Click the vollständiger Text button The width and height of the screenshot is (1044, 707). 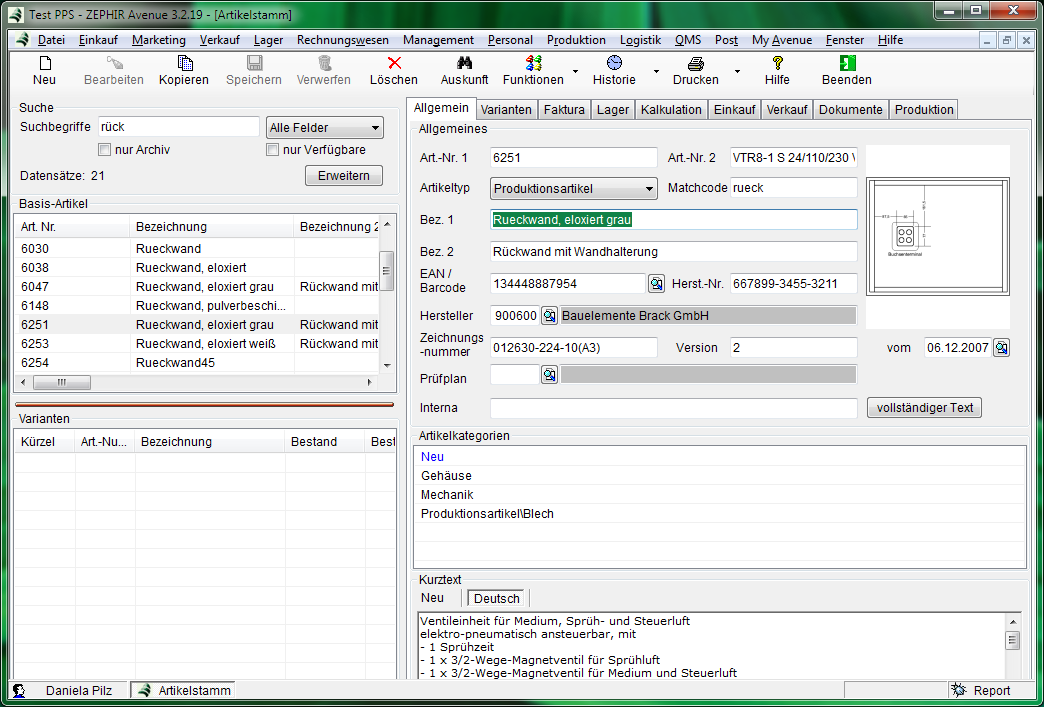(x=924, y=408)
